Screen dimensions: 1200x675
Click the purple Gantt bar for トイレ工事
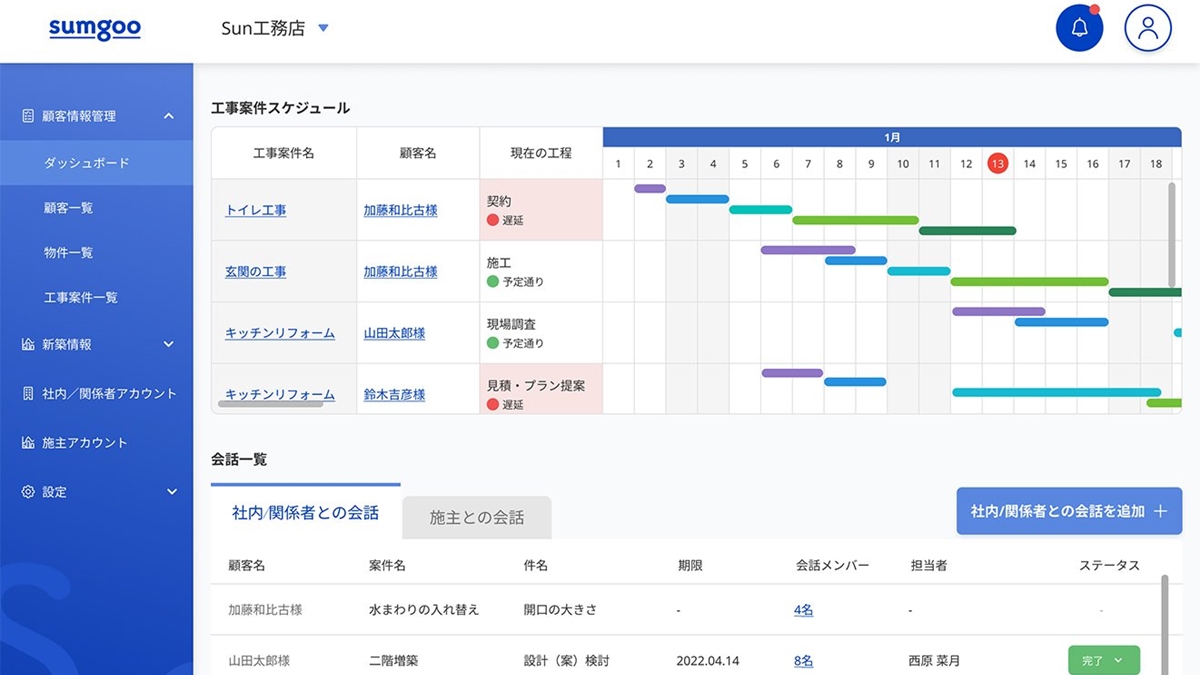tap(650, 188)
